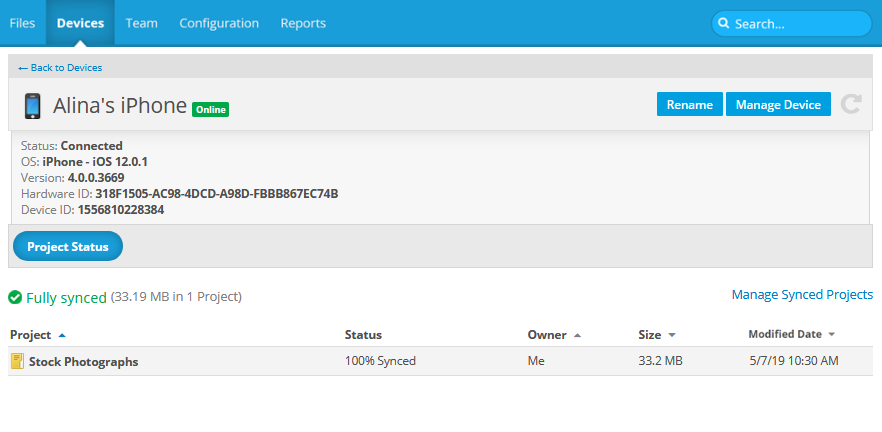Focus the Search input field
882x432 pixels.
click(798, 23)
